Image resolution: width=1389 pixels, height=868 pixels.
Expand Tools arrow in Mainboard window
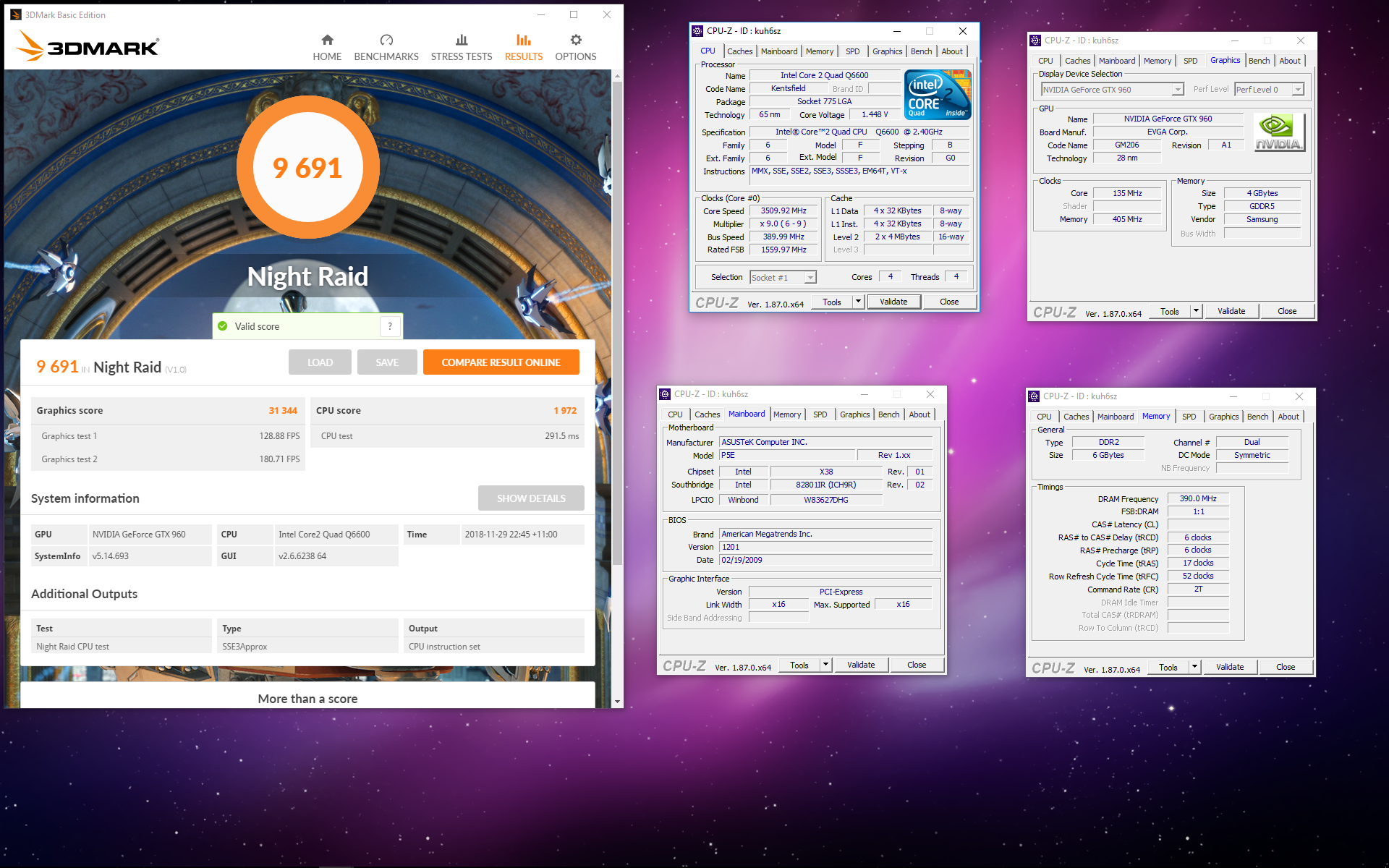825,665
